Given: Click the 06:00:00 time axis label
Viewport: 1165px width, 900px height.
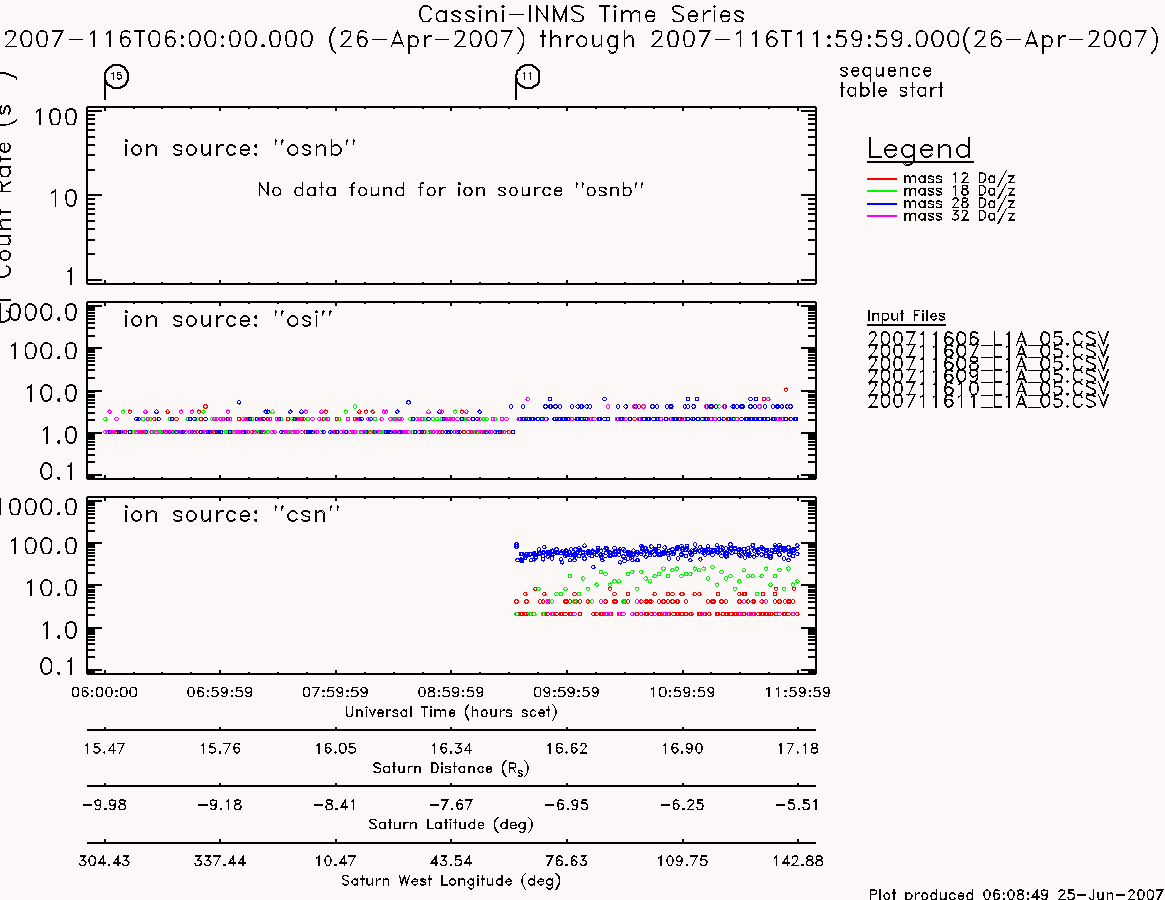Looking at the screenshot, I should click(x=104, y=692).
